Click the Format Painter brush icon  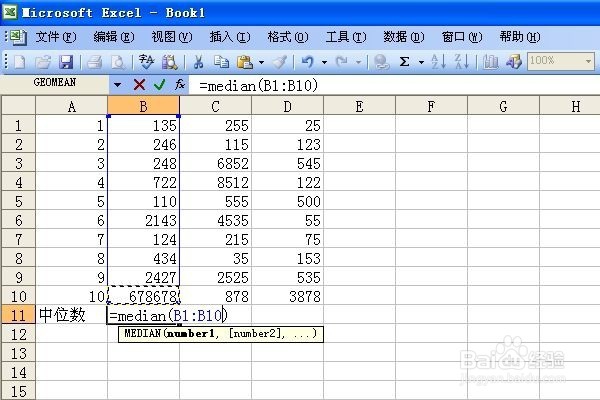click(280, 62)
